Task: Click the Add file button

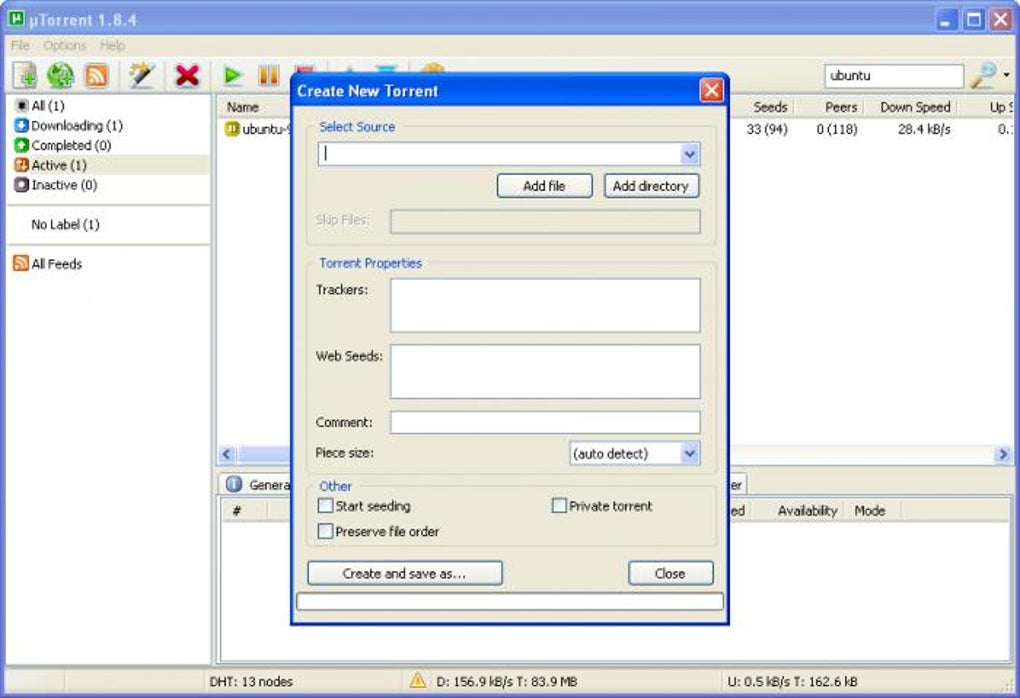Action: click(x=544, y=185)
